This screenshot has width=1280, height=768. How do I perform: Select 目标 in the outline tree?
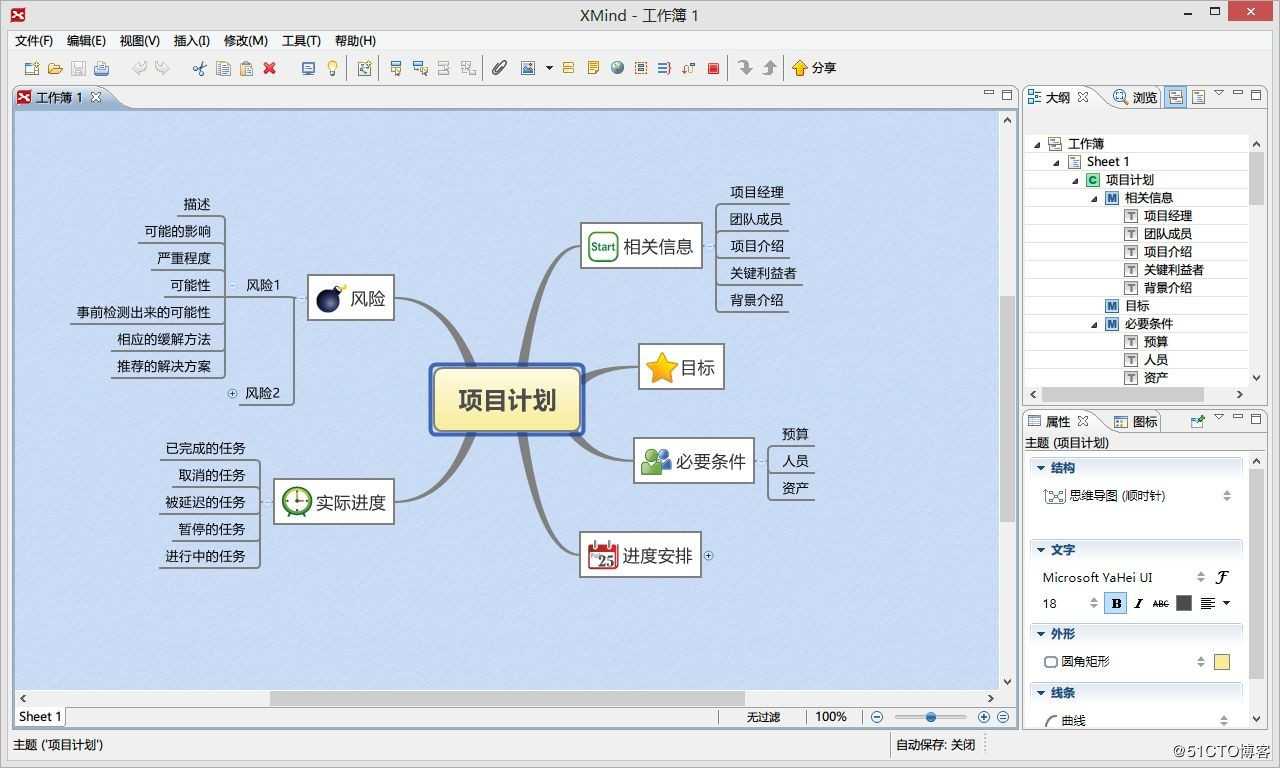1137,306
